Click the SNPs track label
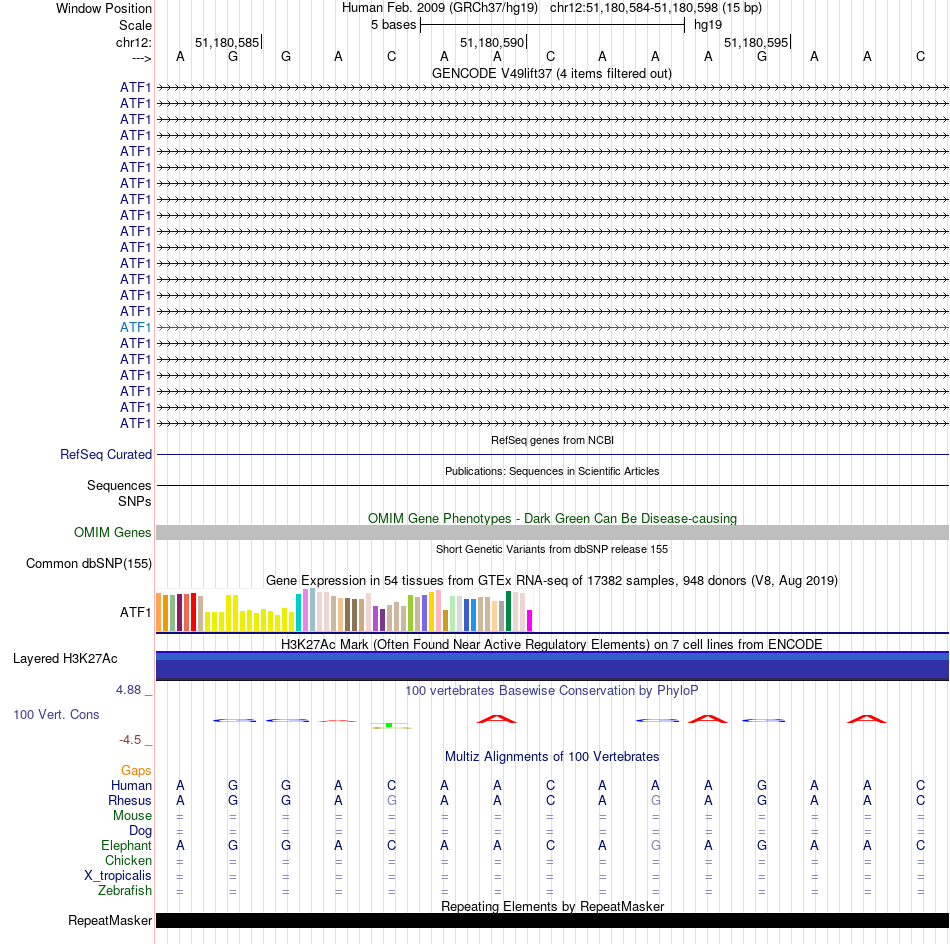The height and width of the screenshot is (944, 950). tap(135, 501)
